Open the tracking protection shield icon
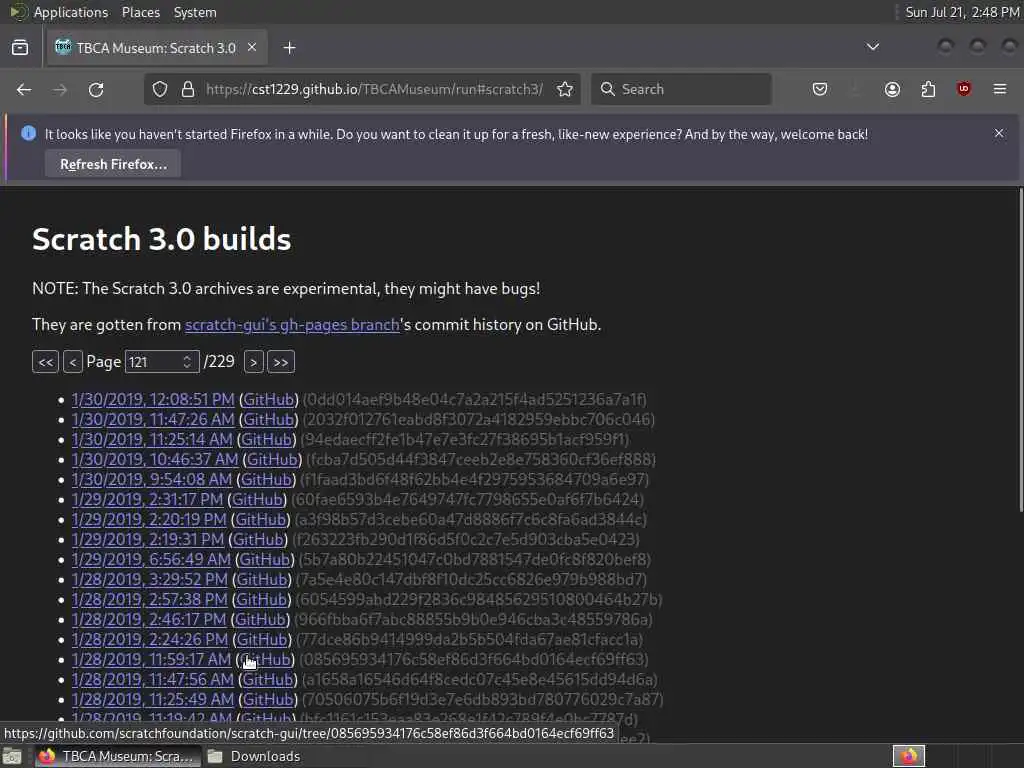Viewport: 1024px width, 768px height. coord(160,89)
